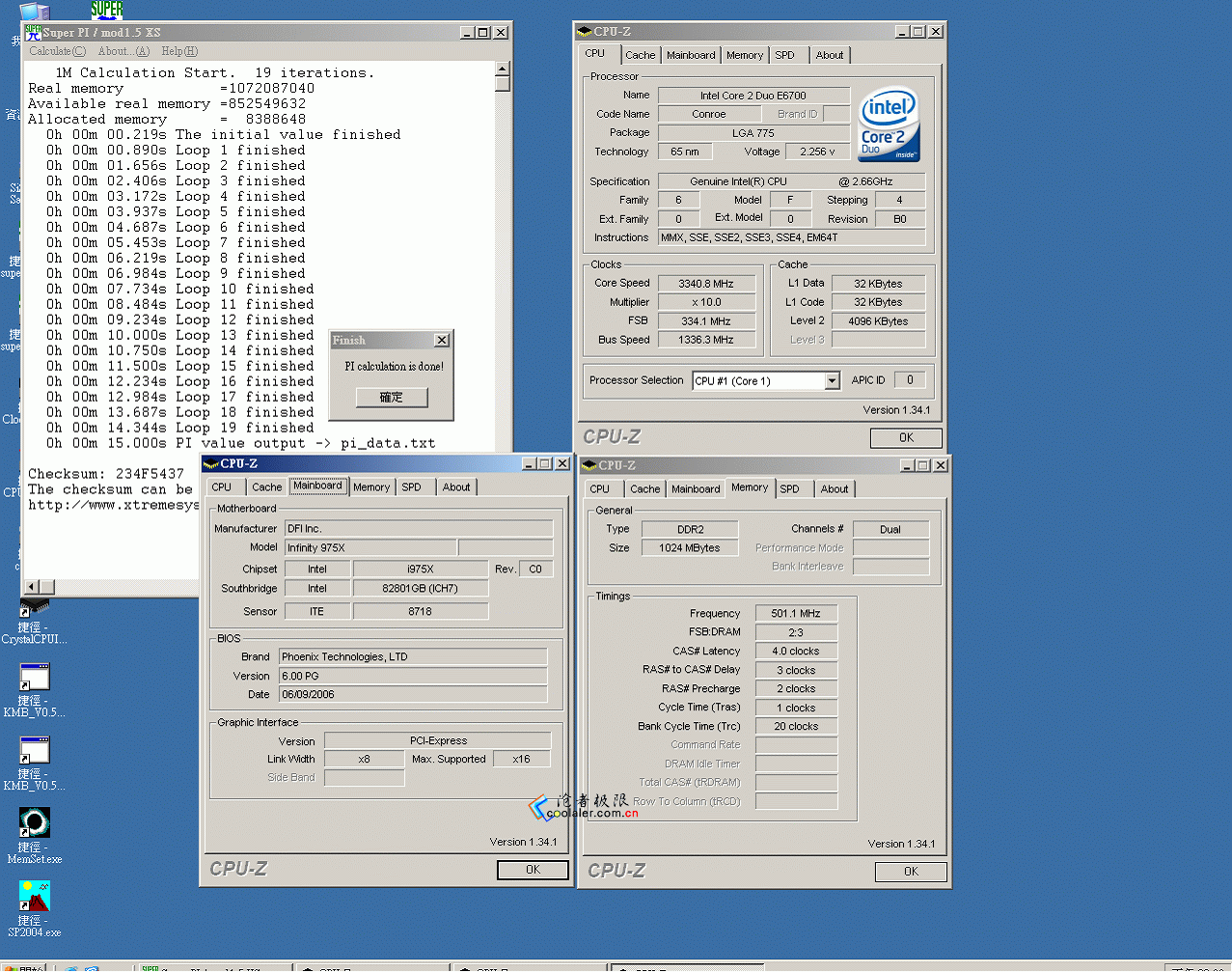Viewport: 1232px width, 972px height.
Task: Click the manufacturer value 'DFI Inc.'
Action: [x=419, y=529]
